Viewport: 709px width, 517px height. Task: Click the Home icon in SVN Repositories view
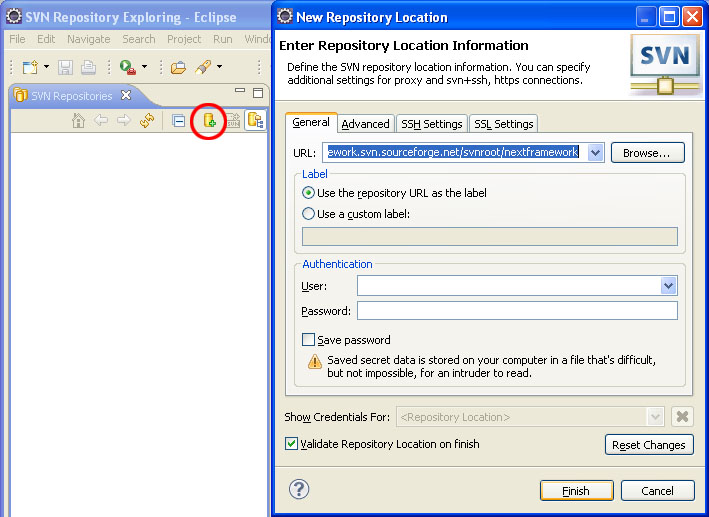point(78,121)
